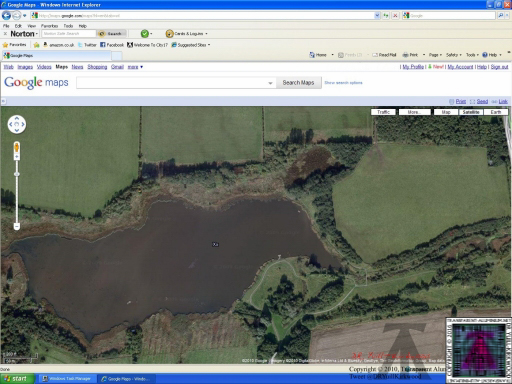Stop loading with the red X icon
The height and width of the screenshot is (384, 512).
tap(395, 15)
